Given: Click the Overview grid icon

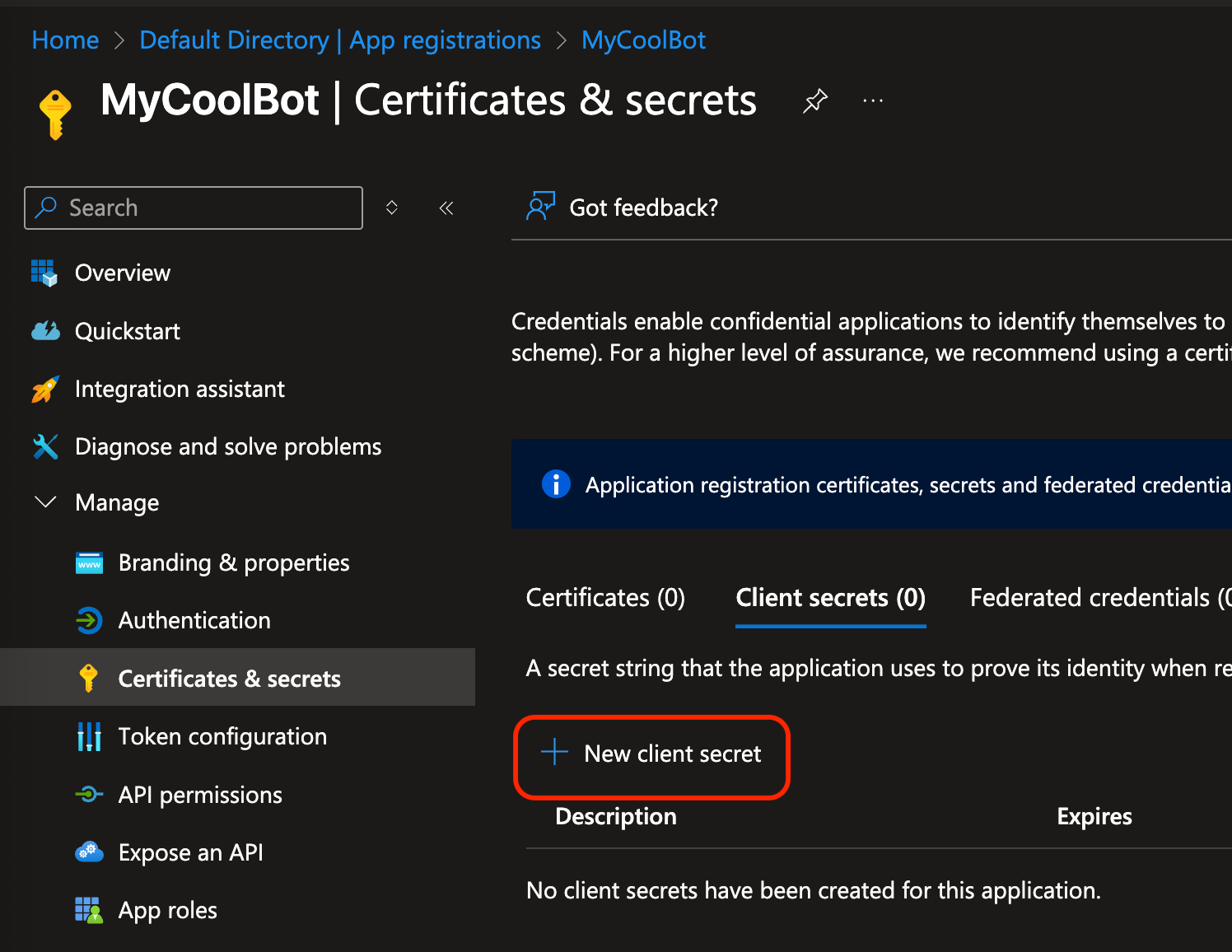Looking at the screenshot, I should (x=44, y=273).
